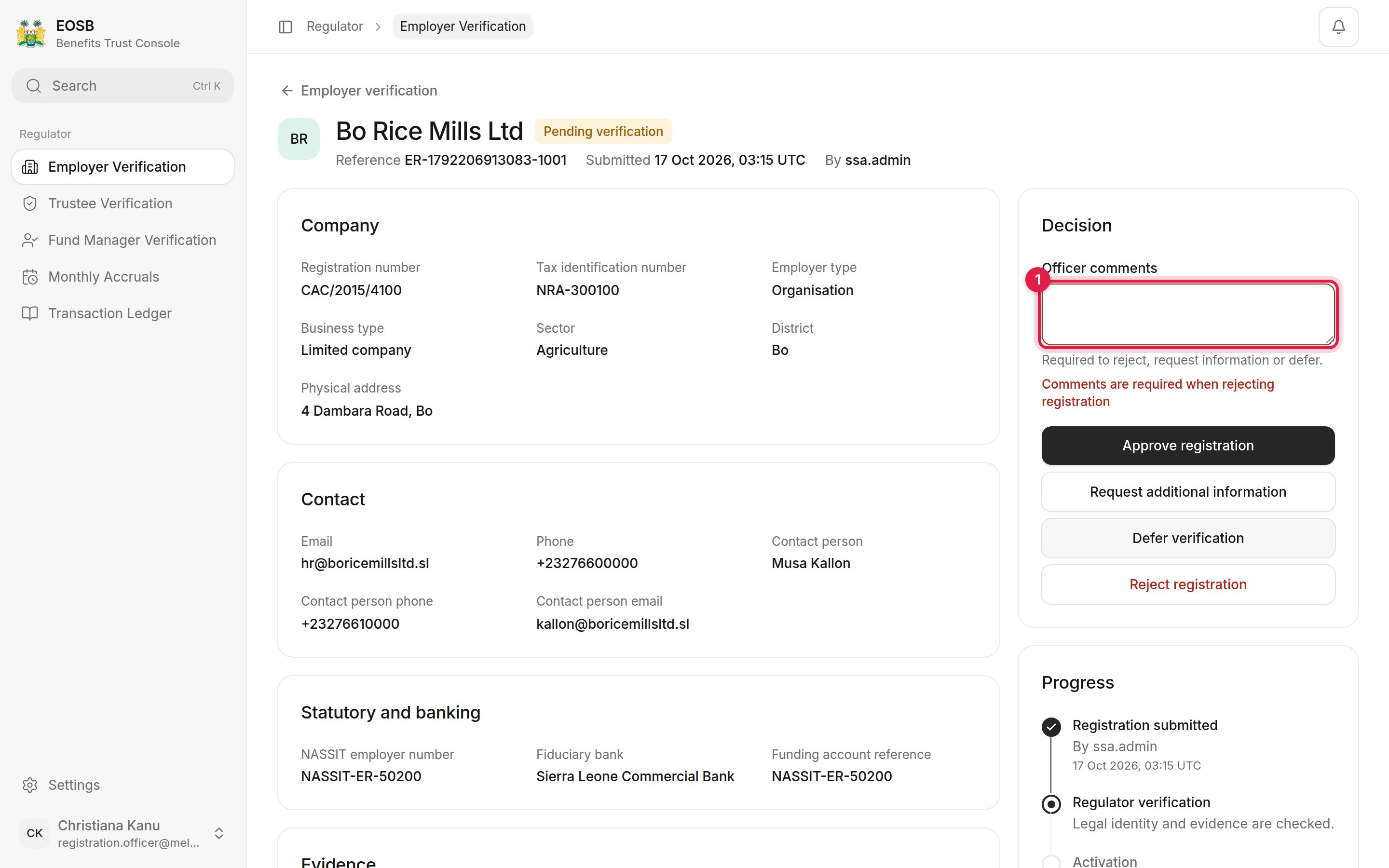Image resolution: width=1389 pixels, height=868 pixels.
Task: Click the Employer Verification building icon
Action: pyautogui.click(x=30, y=167)
